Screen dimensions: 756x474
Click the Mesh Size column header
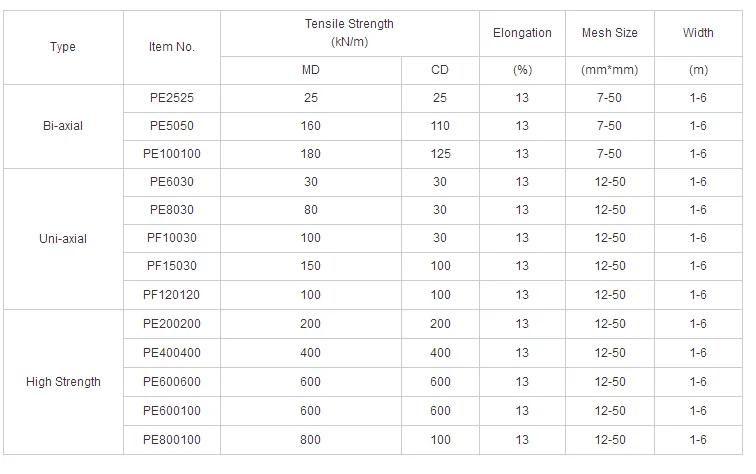(610, 33)
